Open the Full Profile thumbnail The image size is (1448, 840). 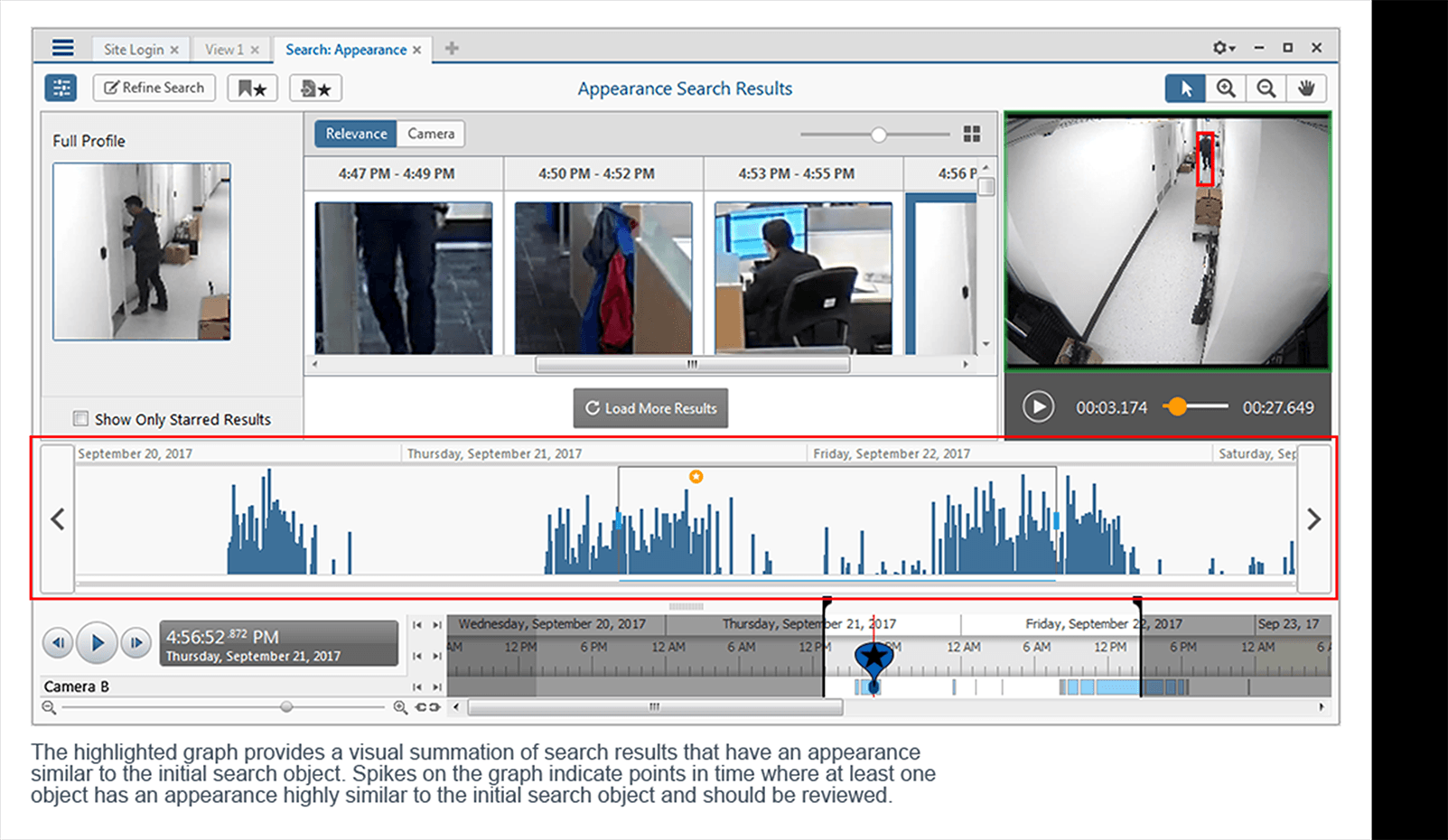click(142, 251)
